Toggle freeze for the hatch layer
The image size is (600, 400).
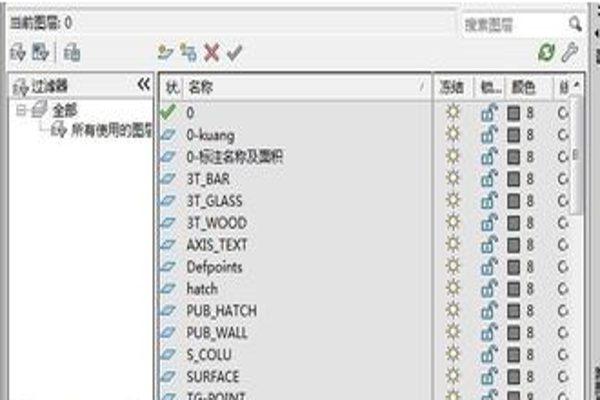(x=453, y=289)
